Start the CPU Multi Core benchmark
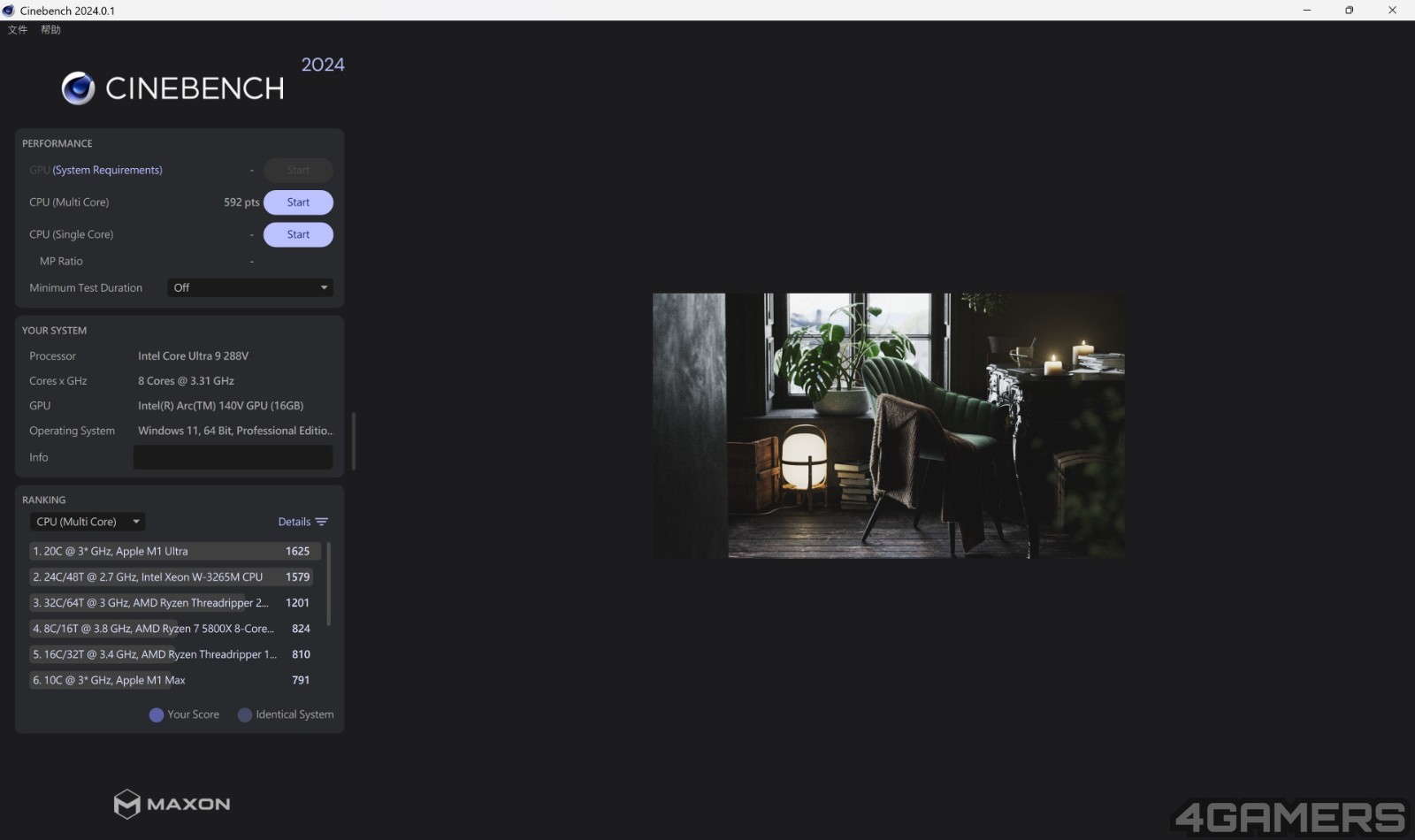1415x840 pixels. 298,202
